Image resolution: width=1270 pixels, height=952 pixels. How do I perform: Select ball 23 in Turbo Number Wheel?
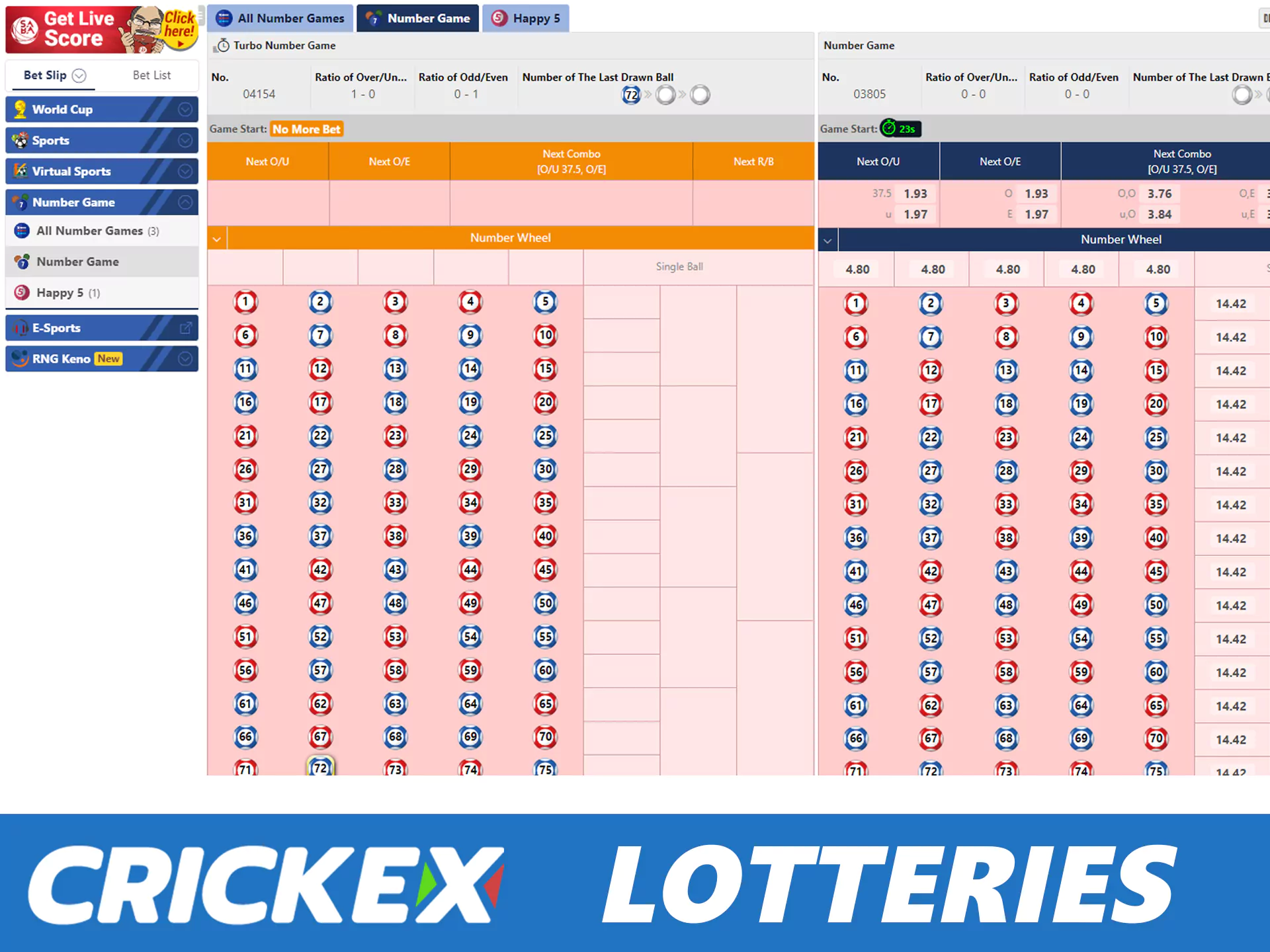coord(396,436)
